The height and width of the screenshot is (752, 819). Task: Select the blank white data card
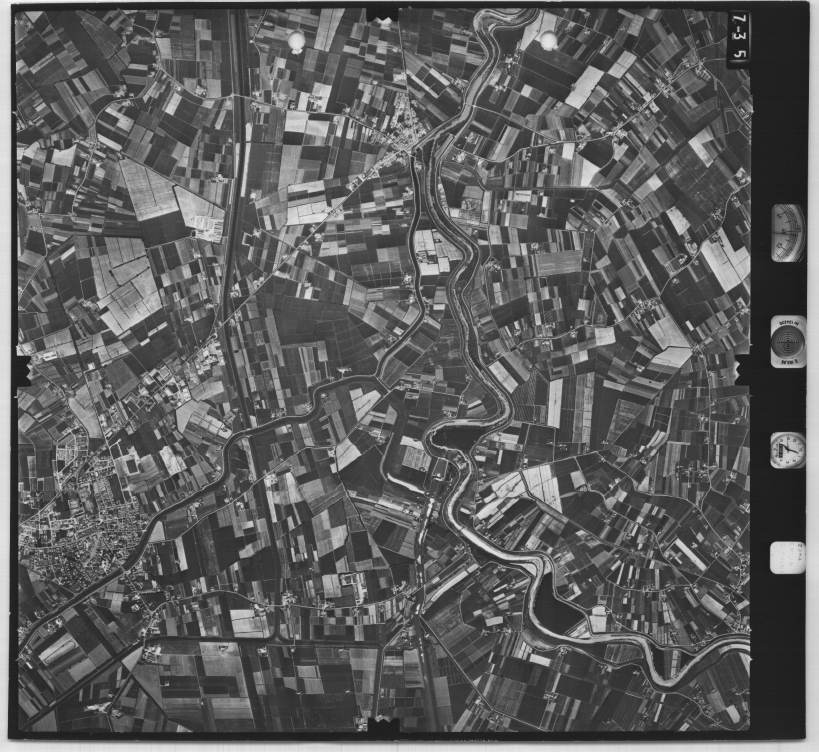click(x=787, y=557)
